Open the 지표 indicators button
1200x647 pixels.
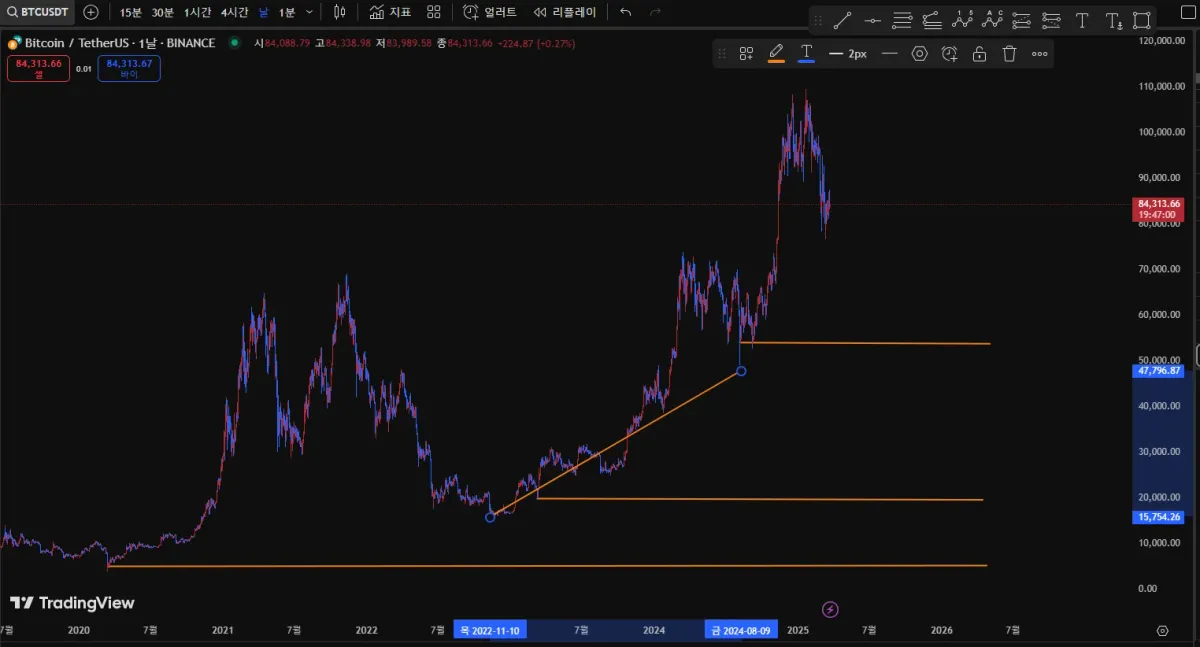(390, 12)
